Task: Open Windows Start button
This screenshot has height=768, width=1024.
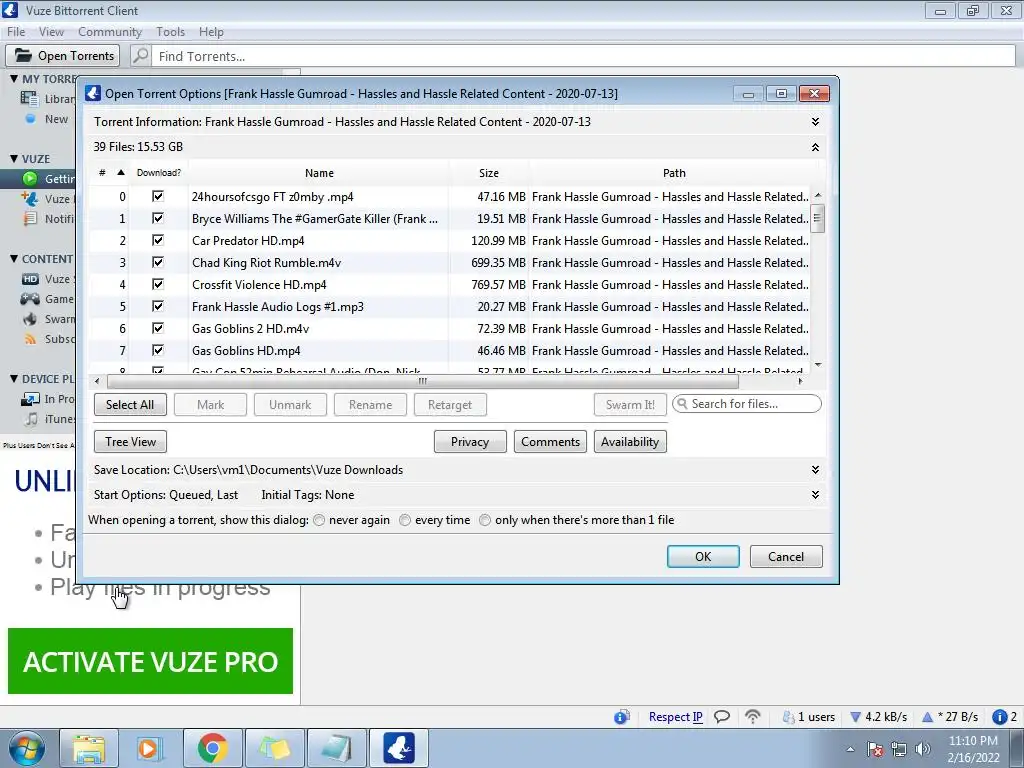Action: (x=26, y=748)
